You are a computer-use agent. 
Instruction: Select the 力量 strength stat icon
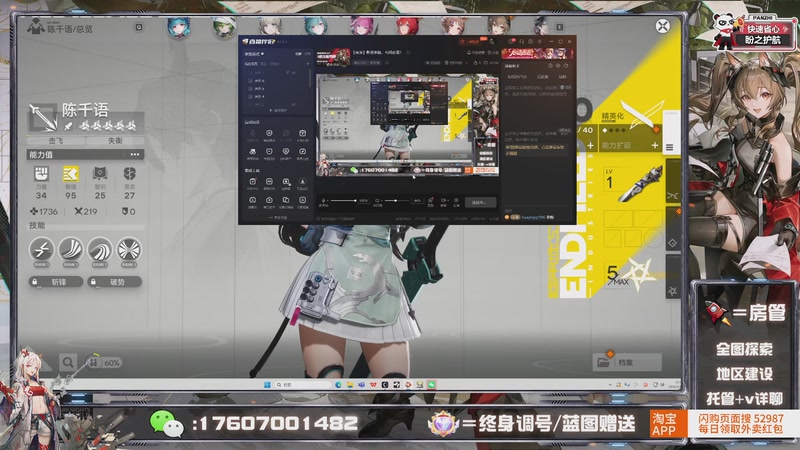click(41, 174)
